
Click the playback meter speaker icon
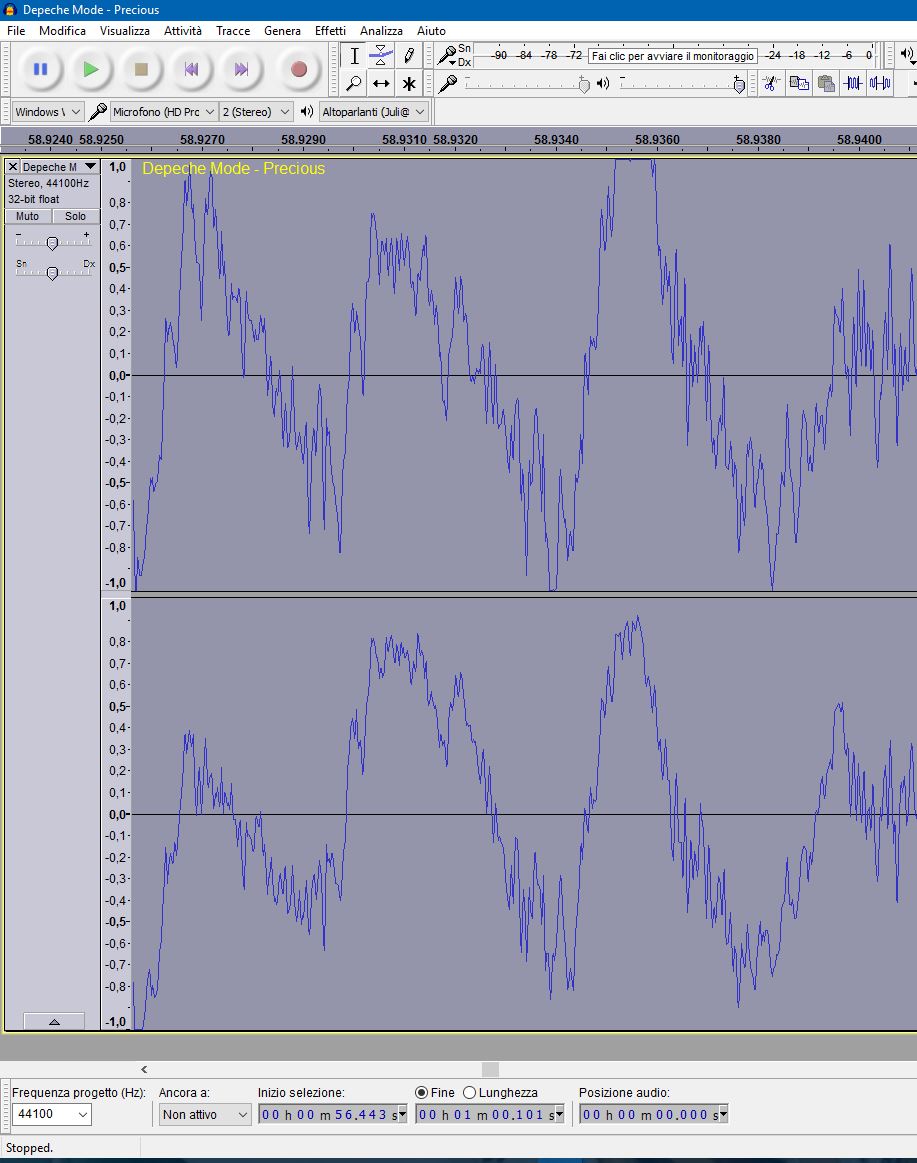[x=907, y=54]
